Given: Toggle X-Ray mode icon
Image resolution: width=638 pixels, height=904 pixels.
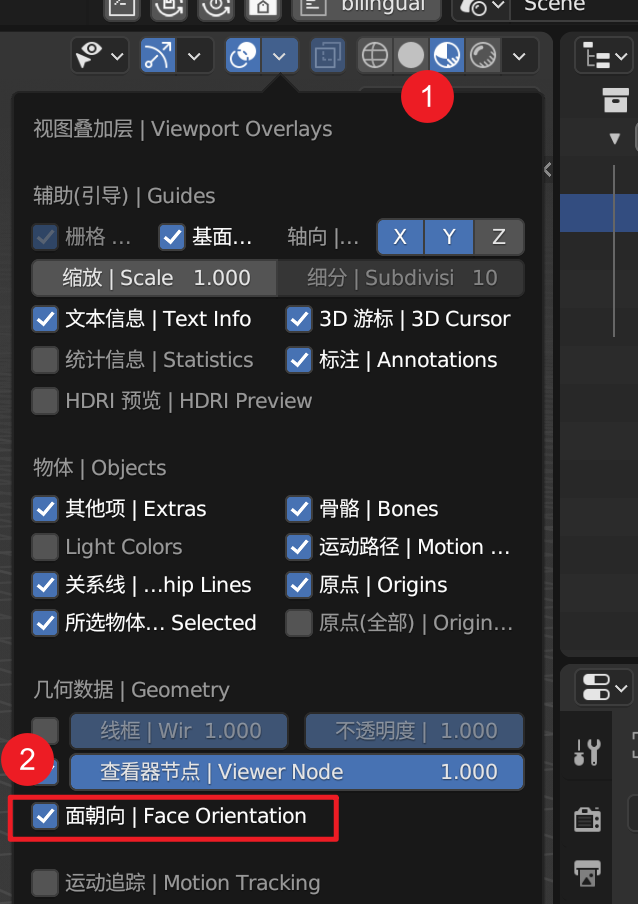Looking at the screenshot, I should point(327,56).
